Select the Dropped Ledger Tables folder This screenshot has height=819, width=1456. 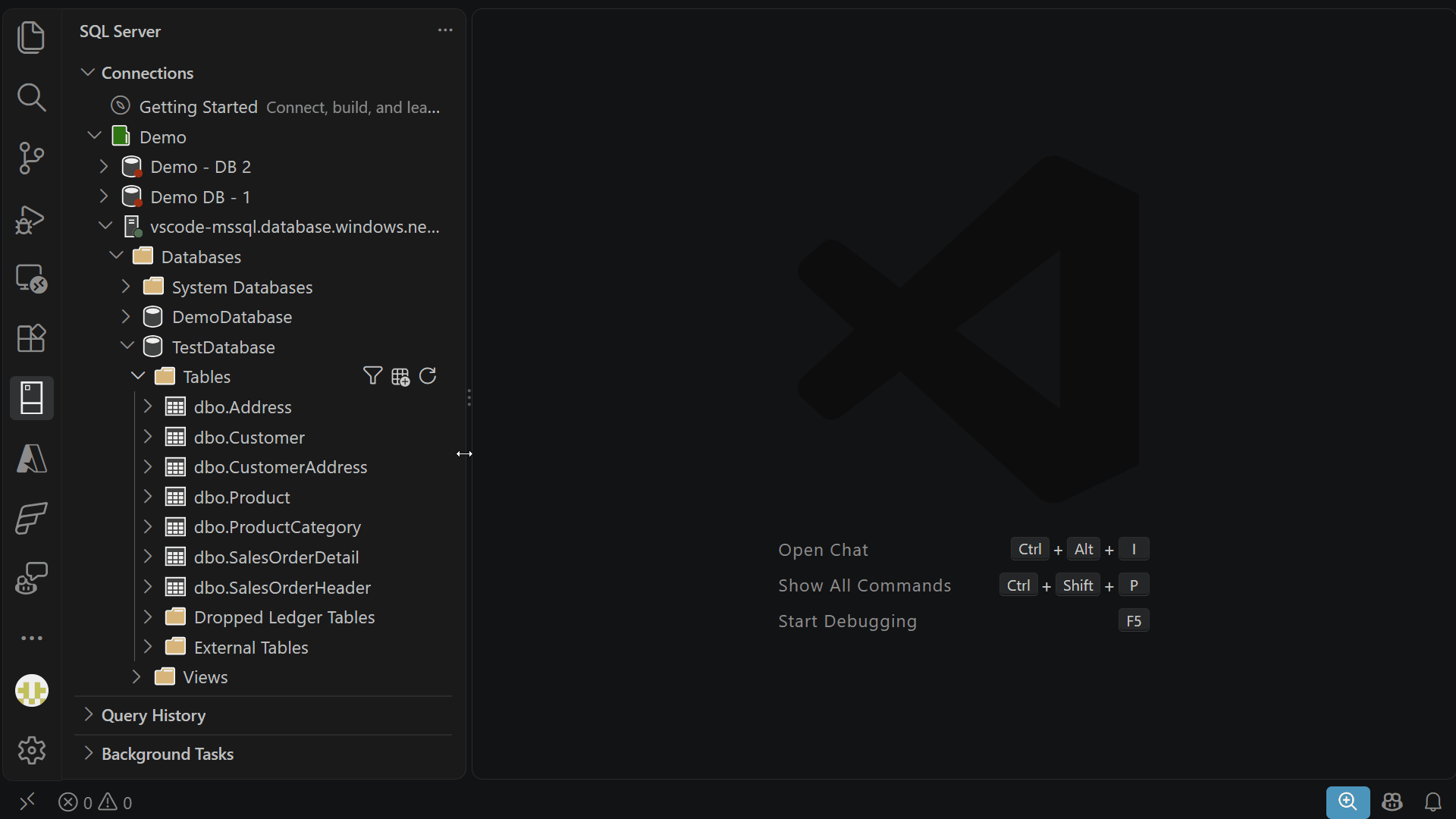click(x=264, y=617)
